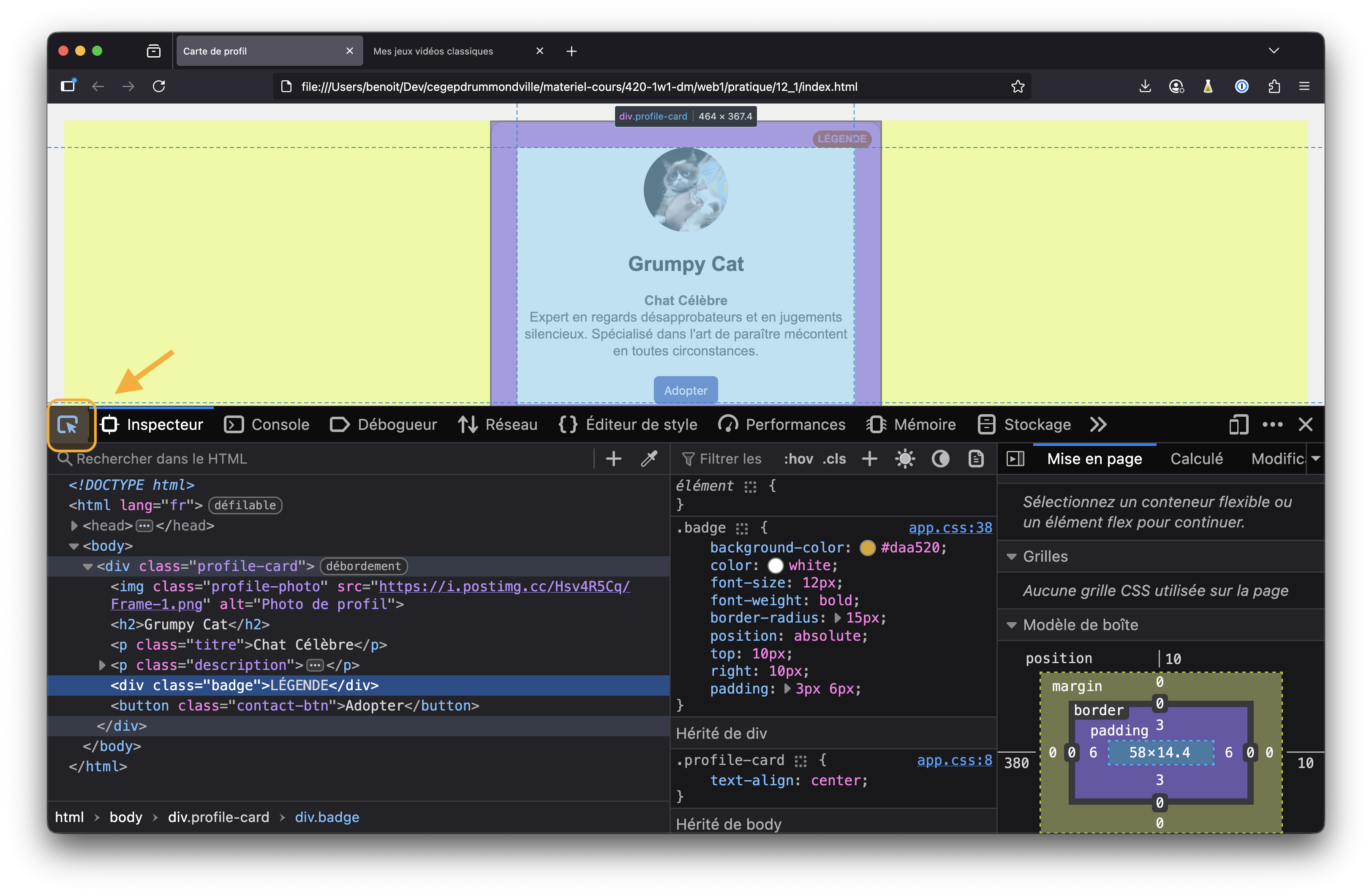Viewport: 1372px width, 896px height.
Task: Open the app.css:38 stylesheet link
Action: (950, 527)
